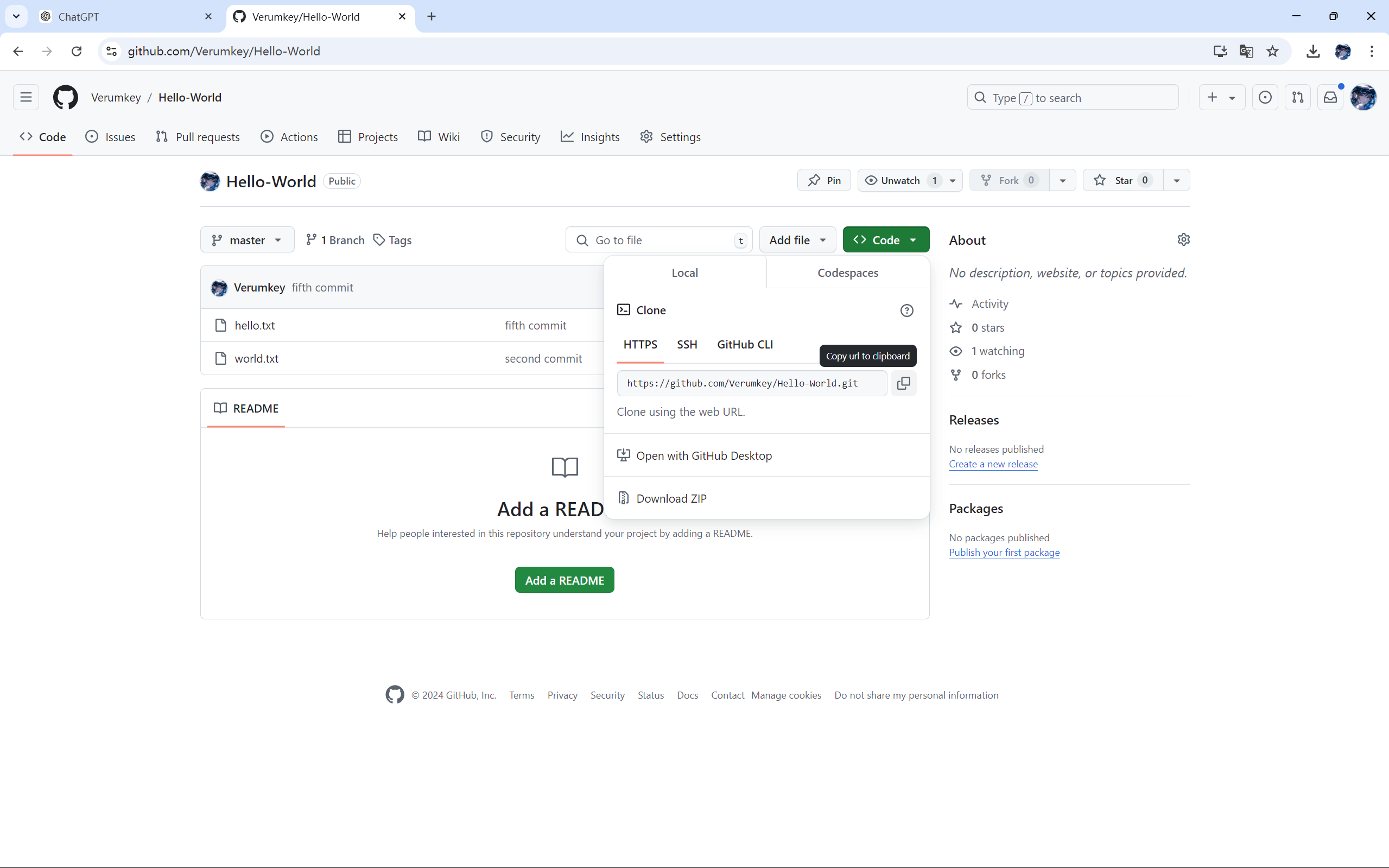This screenshot has width=1389, height=868.
Task: Open the Add file dropdown
Action: tap(797, 240)
